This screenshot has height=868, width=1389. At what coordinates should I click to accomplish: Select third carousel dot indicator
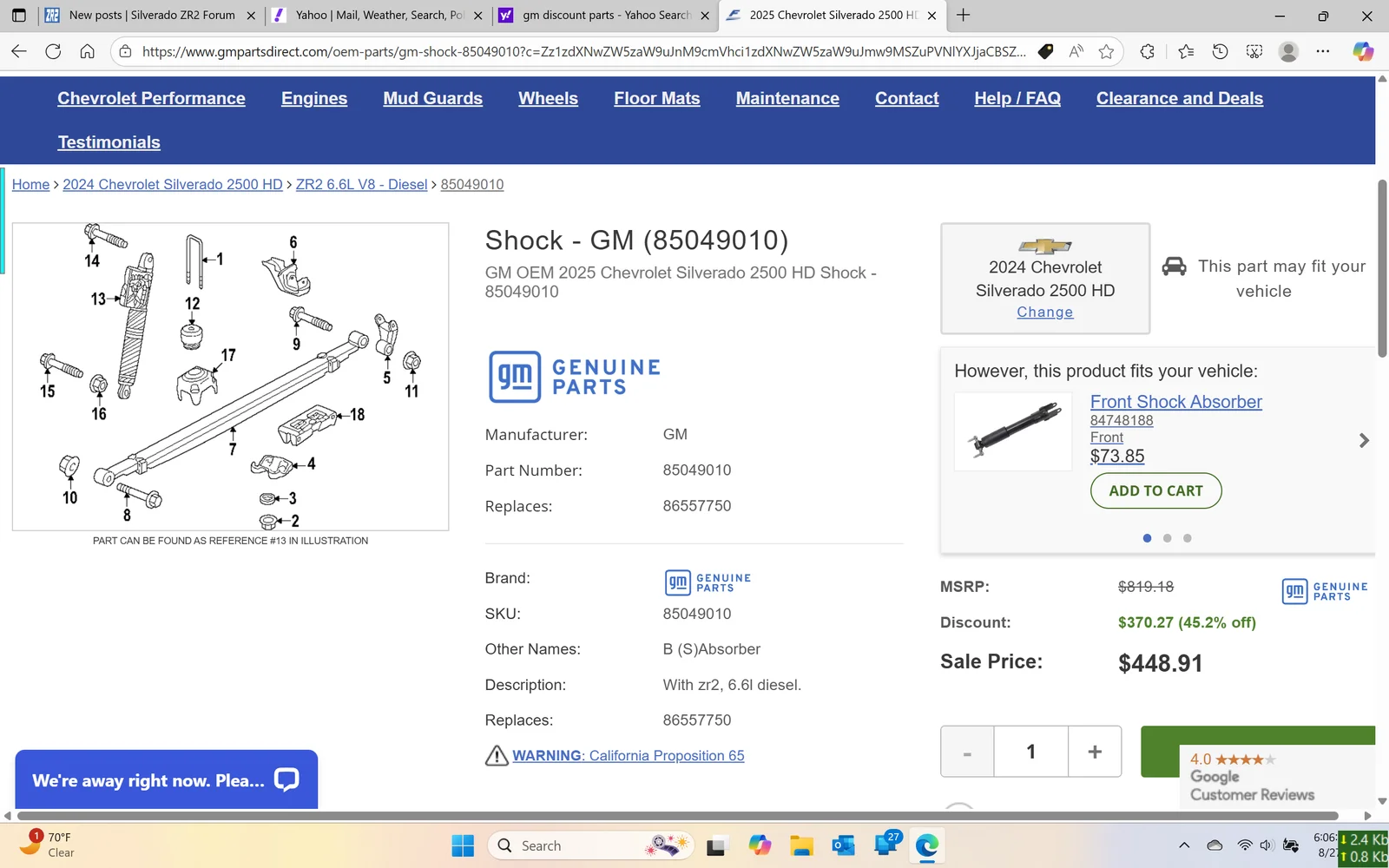point(1187,538)
